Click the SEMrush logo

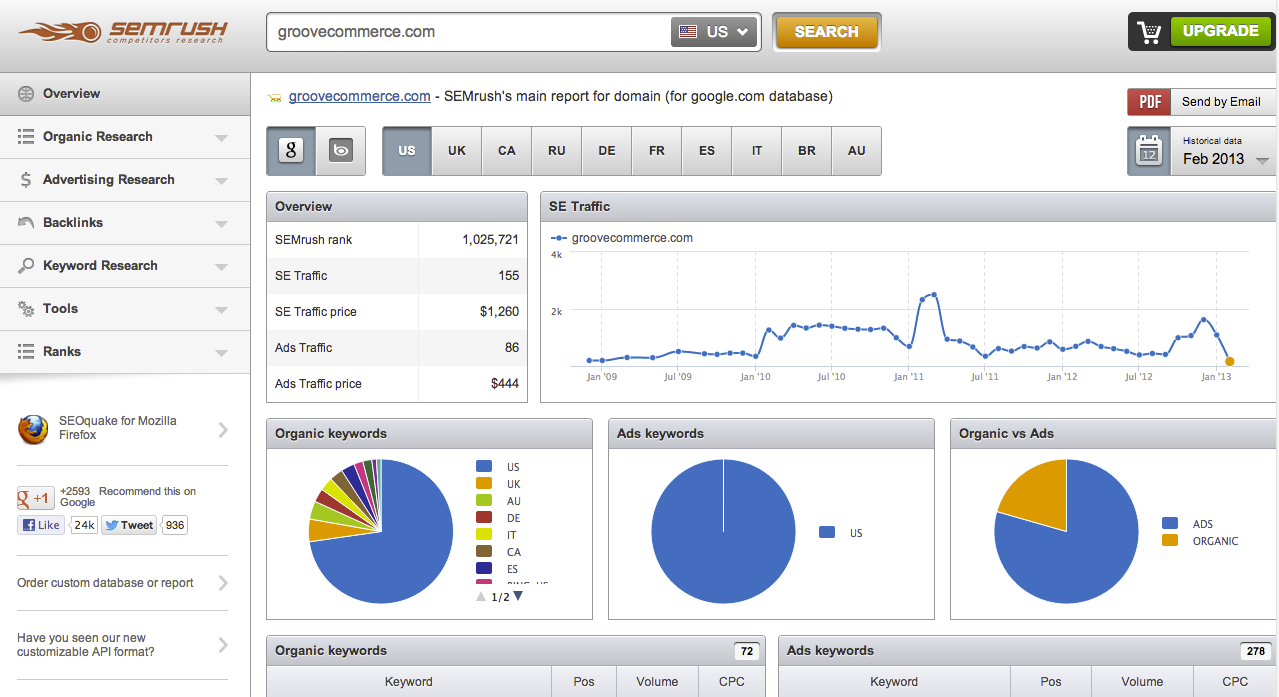[x=122, y=32]
